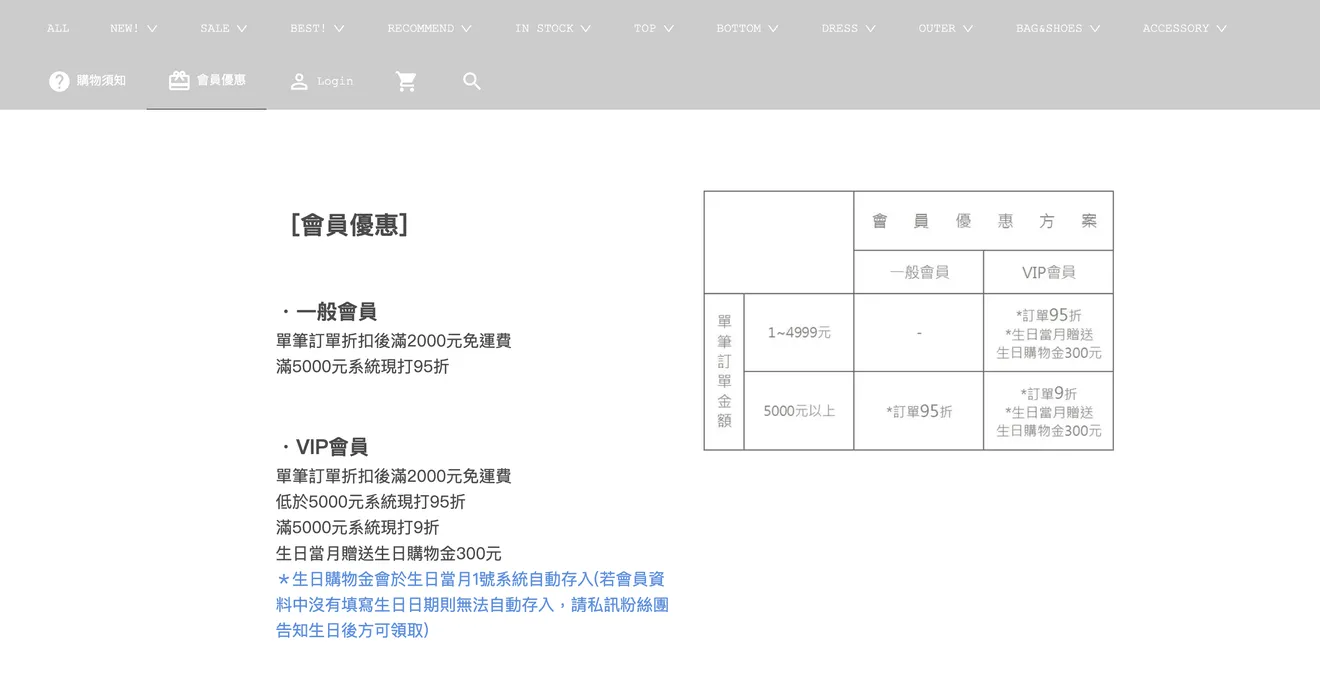Click the question mark help icon
This screenshot has width=1320, height=693.
click(x=59, y=81)
